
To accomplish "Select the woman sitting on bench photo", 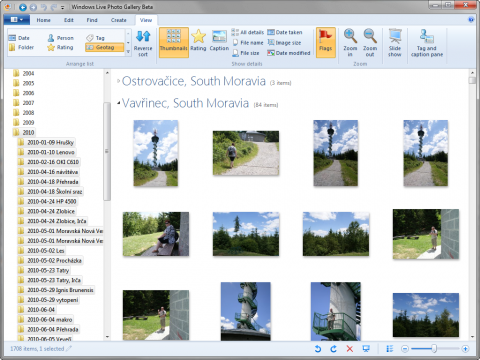I will (x=156, y=234).
